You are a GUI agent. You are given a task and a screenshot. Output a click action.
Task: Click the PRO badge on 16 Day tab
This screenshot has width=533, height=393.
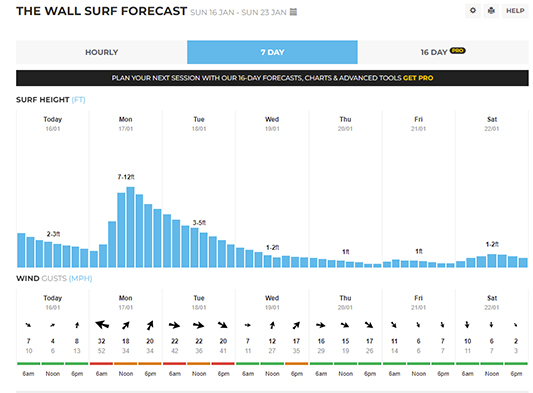(x=458, y=51)
